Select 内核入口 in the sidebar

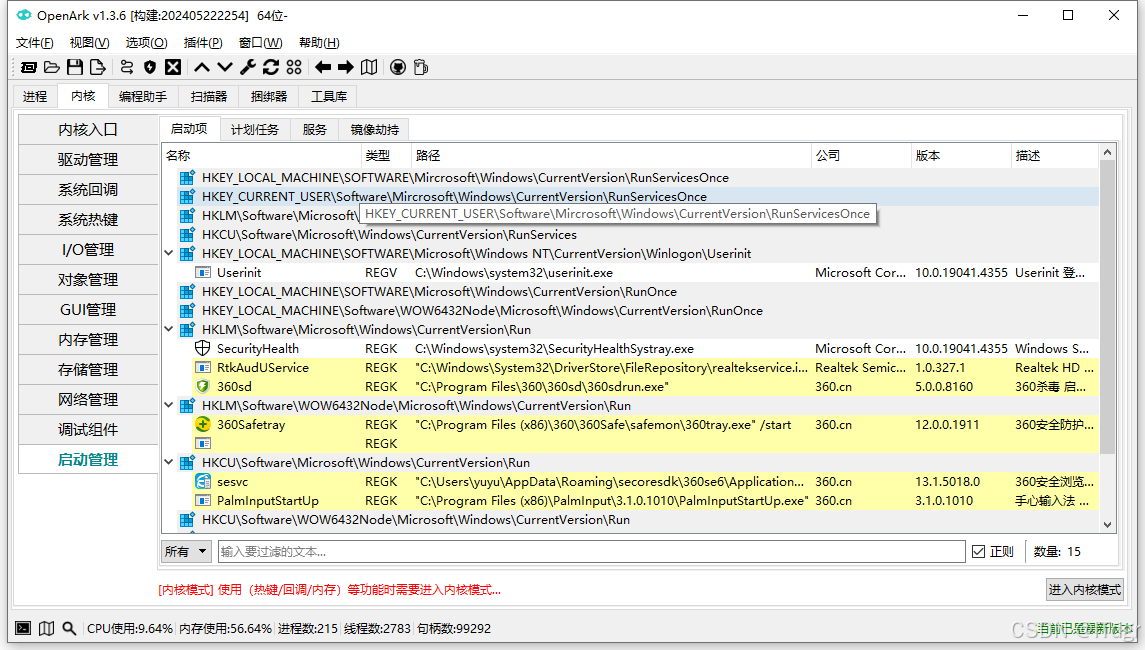point(88,129)
